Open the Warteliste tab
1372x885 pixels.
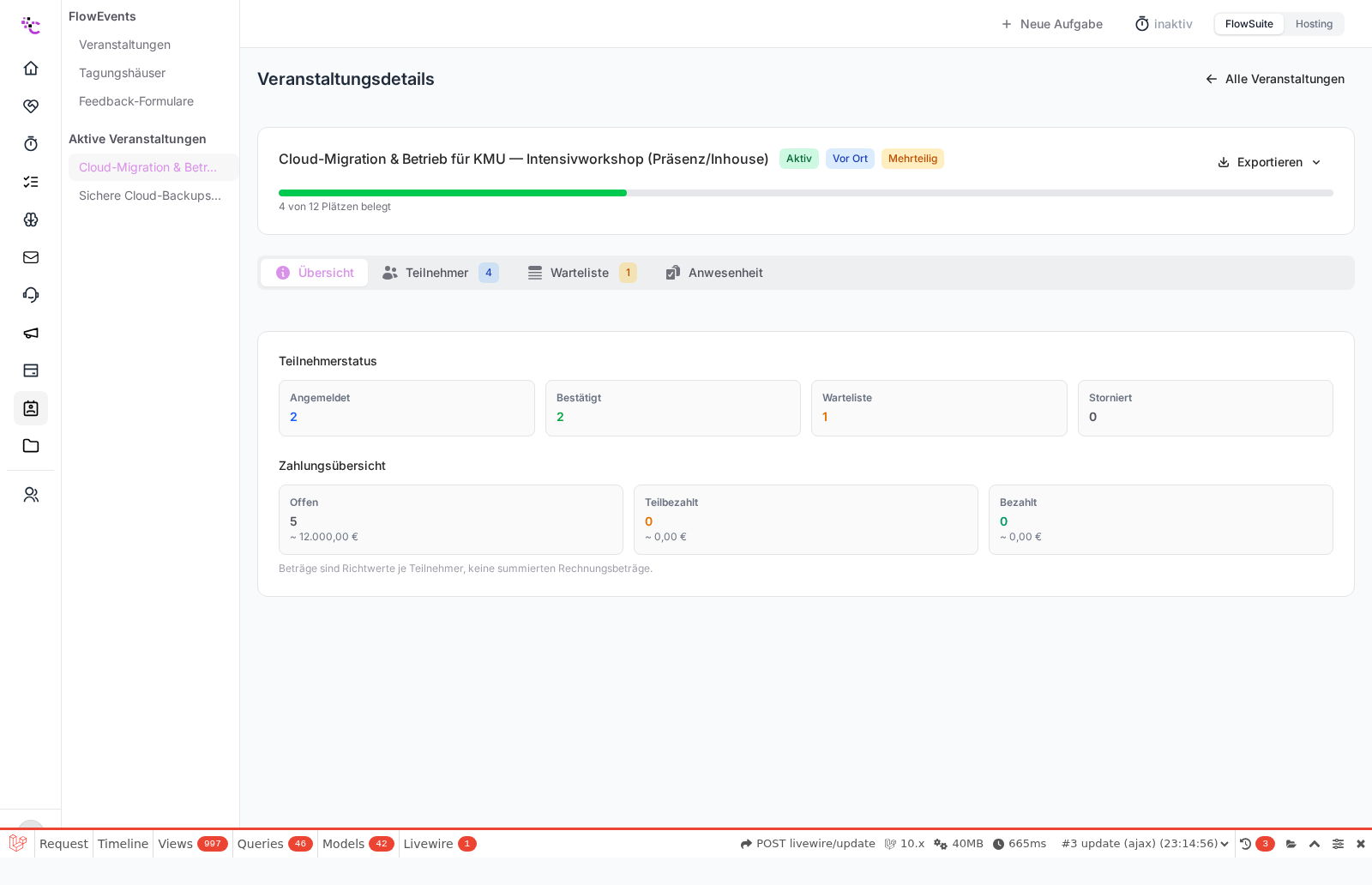coord(581,273)
